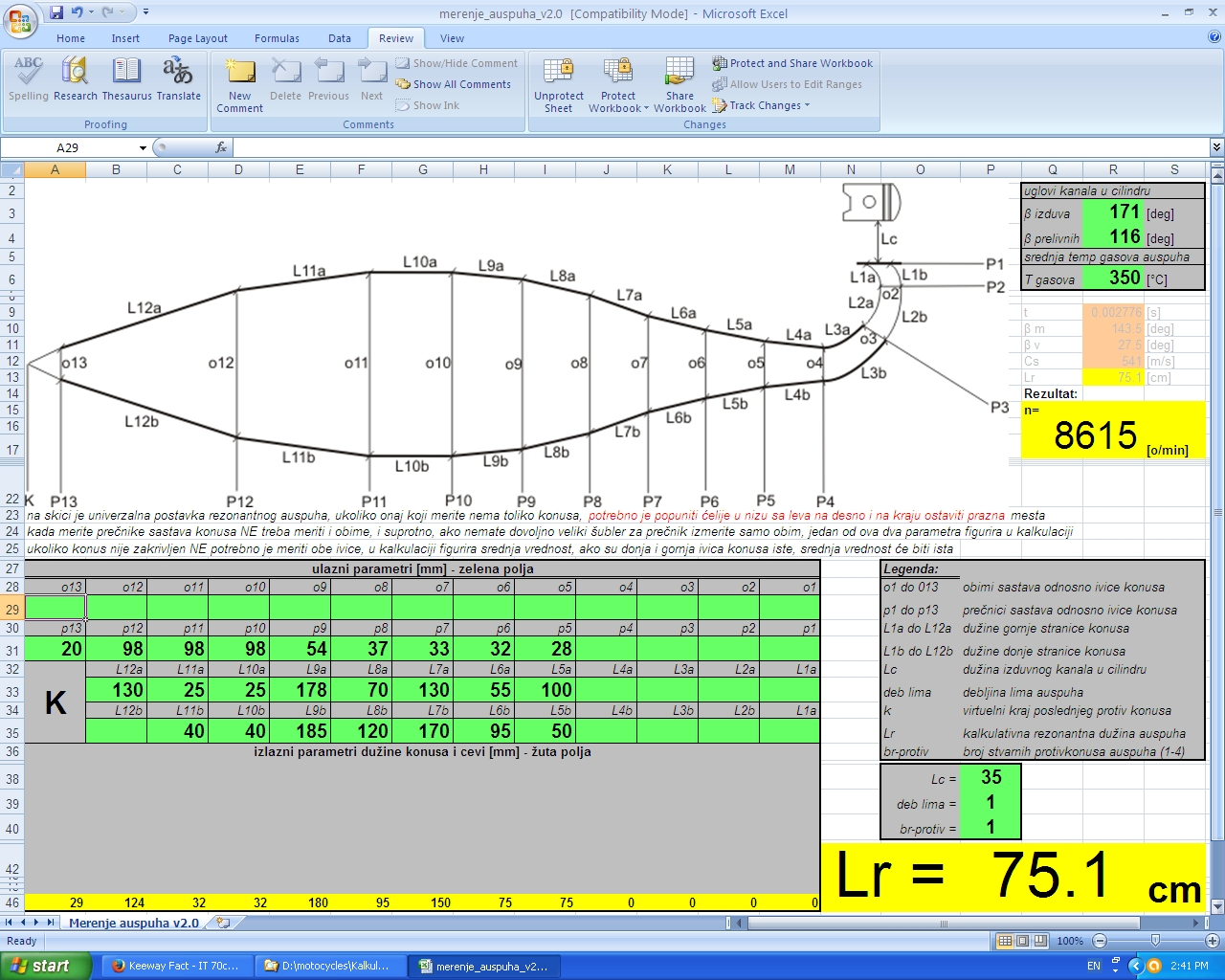
Task: Save the workbook from Quick Access toolbar
Action: pyautogui.click(x=56, y=12)
